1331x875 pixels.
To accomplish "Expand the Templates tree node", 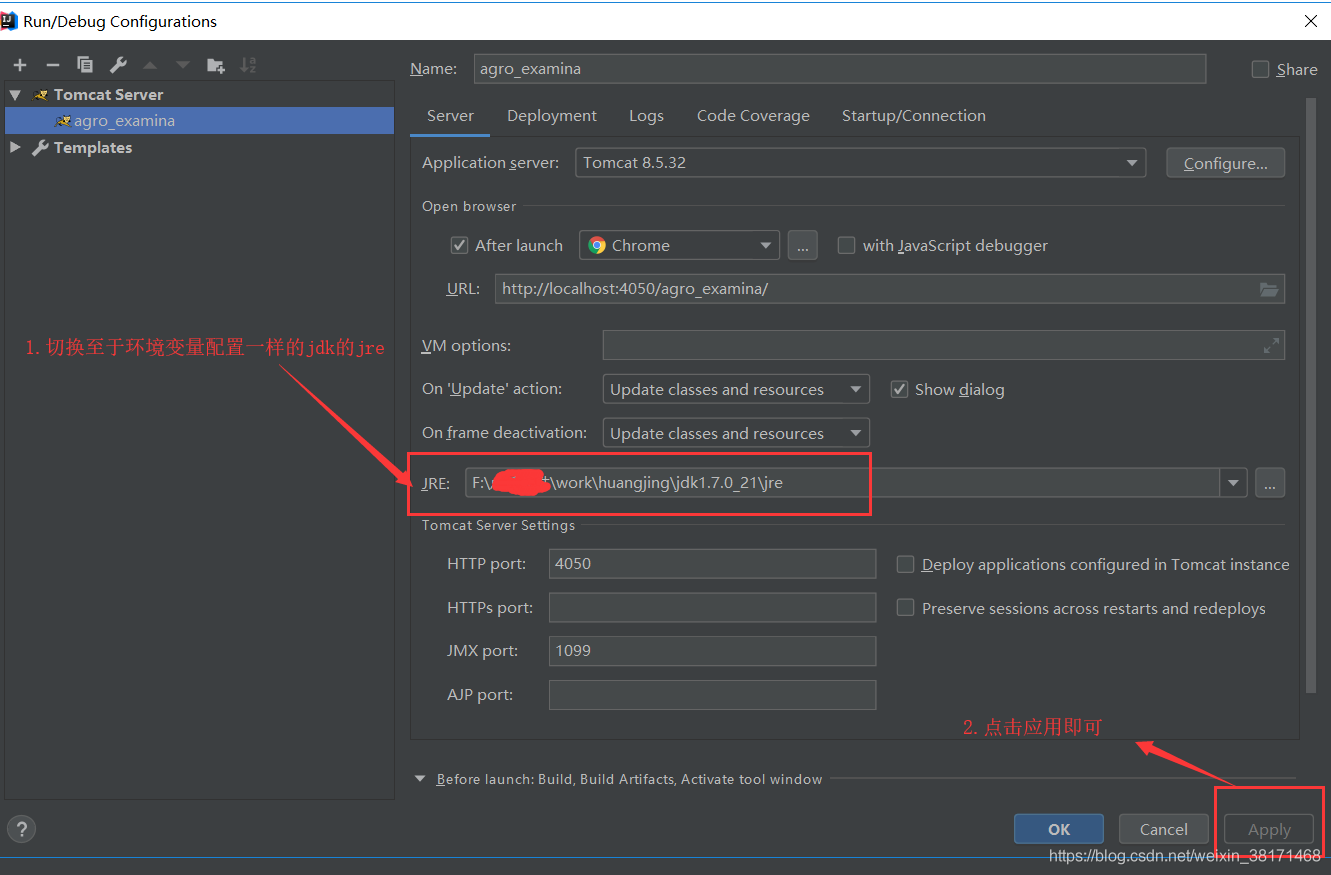I will click(x=15, y=147).
